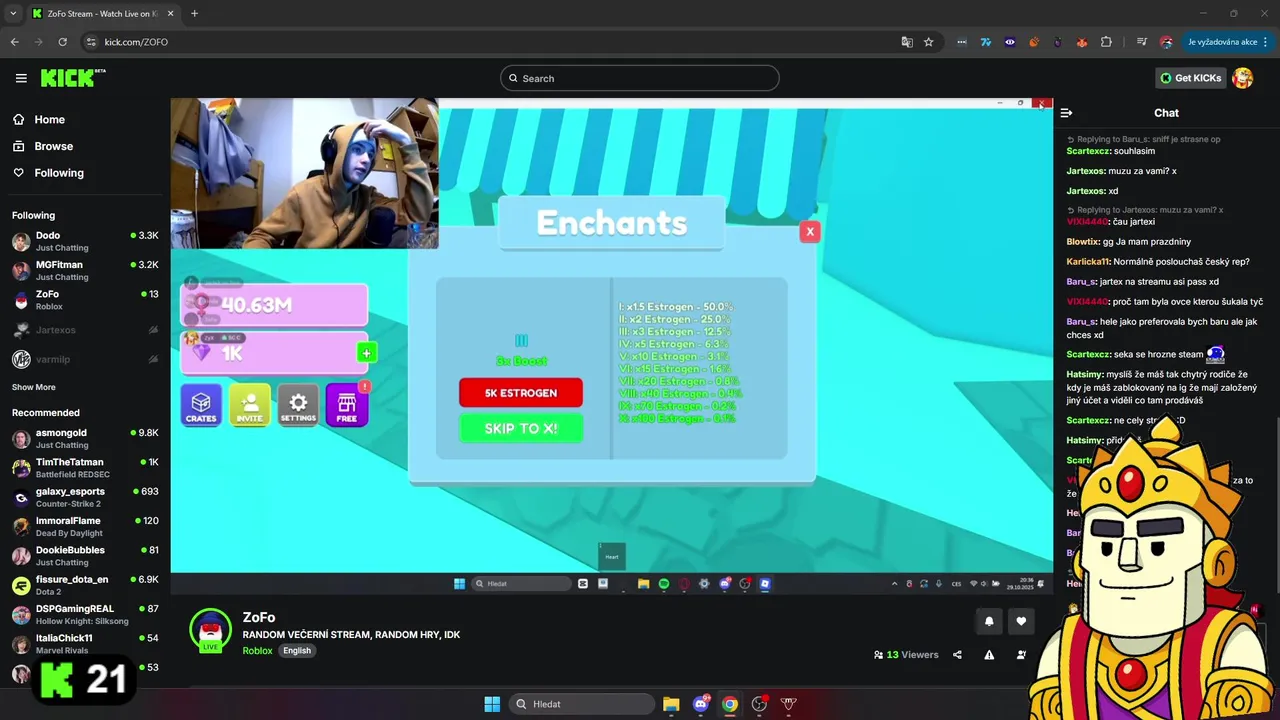Click the Je vyžadována akce button
Screen dimensions: 1280x720
pos(1228,42)
